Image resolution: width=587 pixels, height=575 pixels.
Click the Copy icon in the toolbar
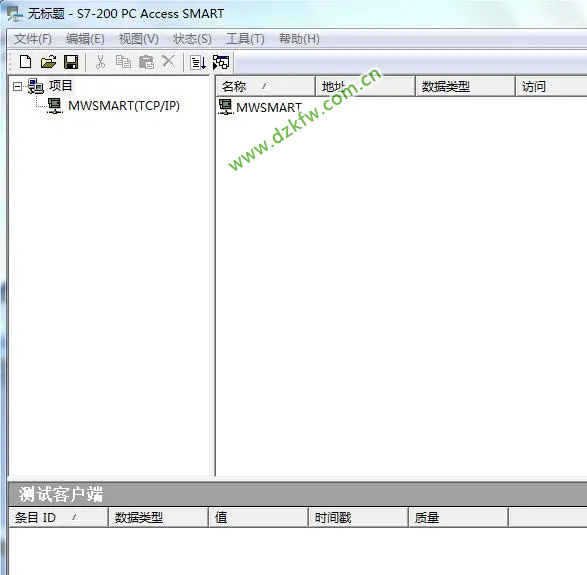123,62
